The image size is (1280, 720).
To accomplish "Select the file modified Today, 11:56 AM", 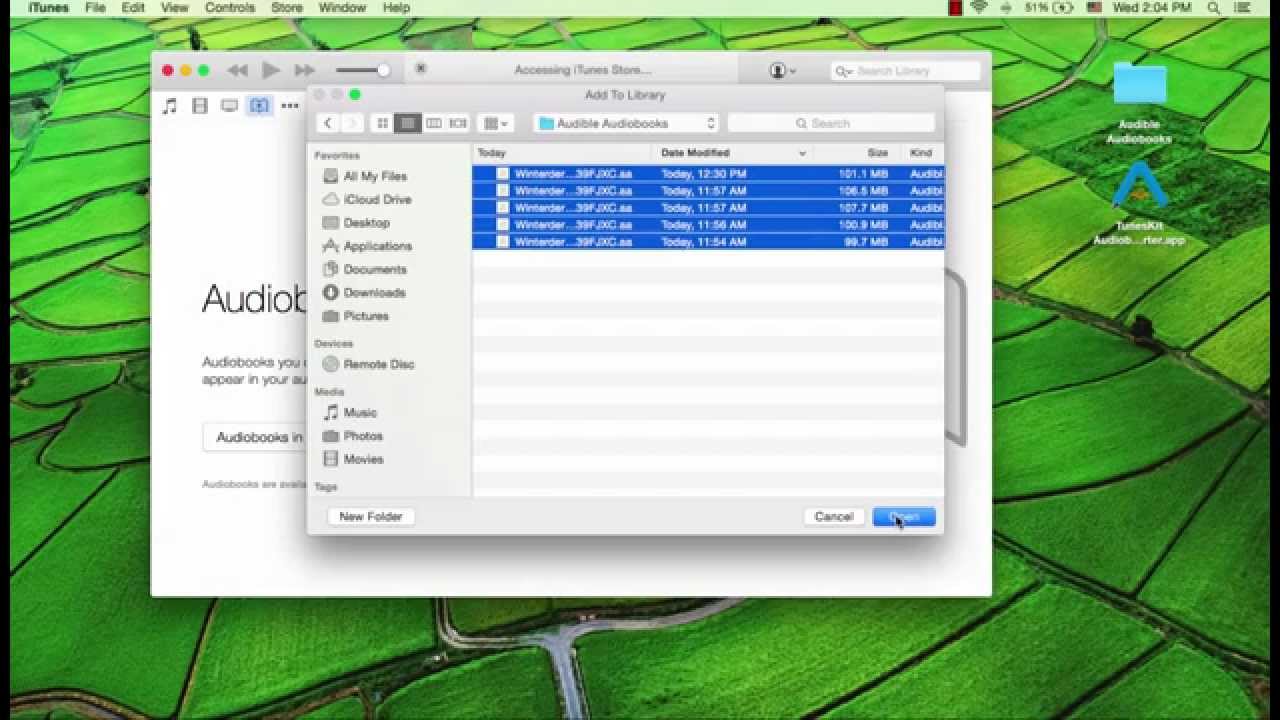I will pyautogui.click(x=708, y=225).
